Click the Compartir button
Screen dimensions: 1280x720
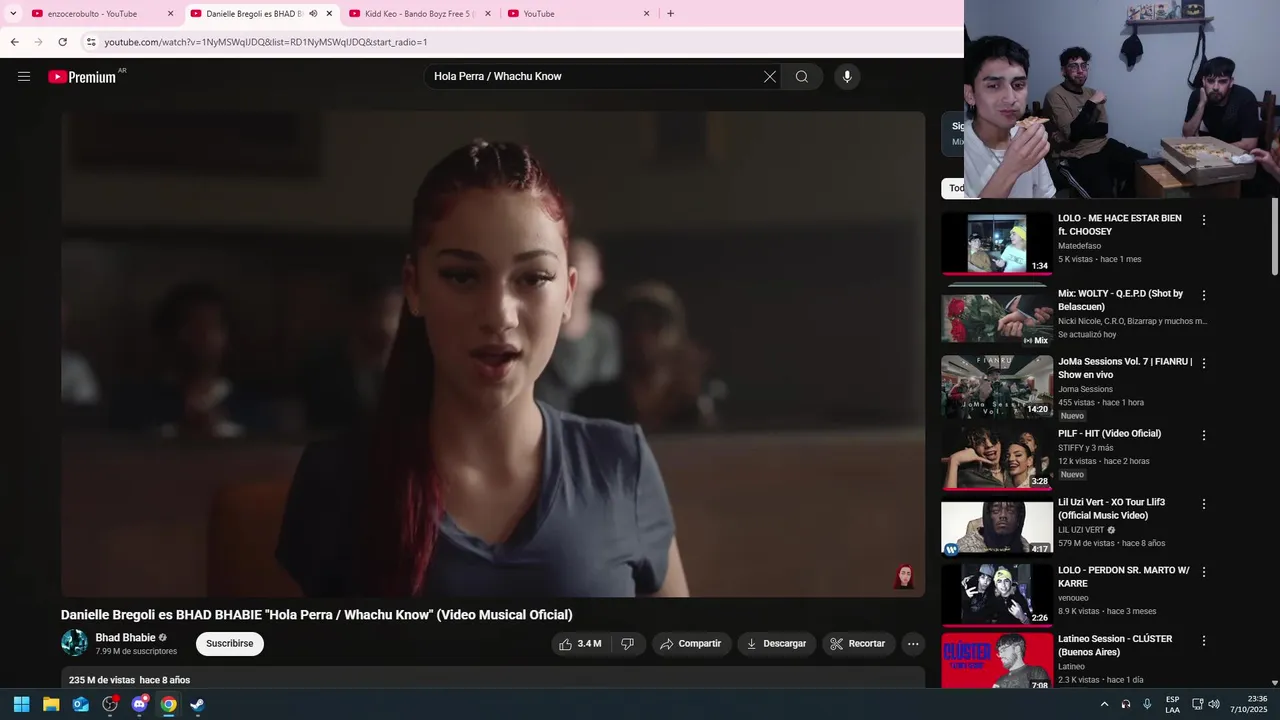pyautogui.click(x=691, y=644)
